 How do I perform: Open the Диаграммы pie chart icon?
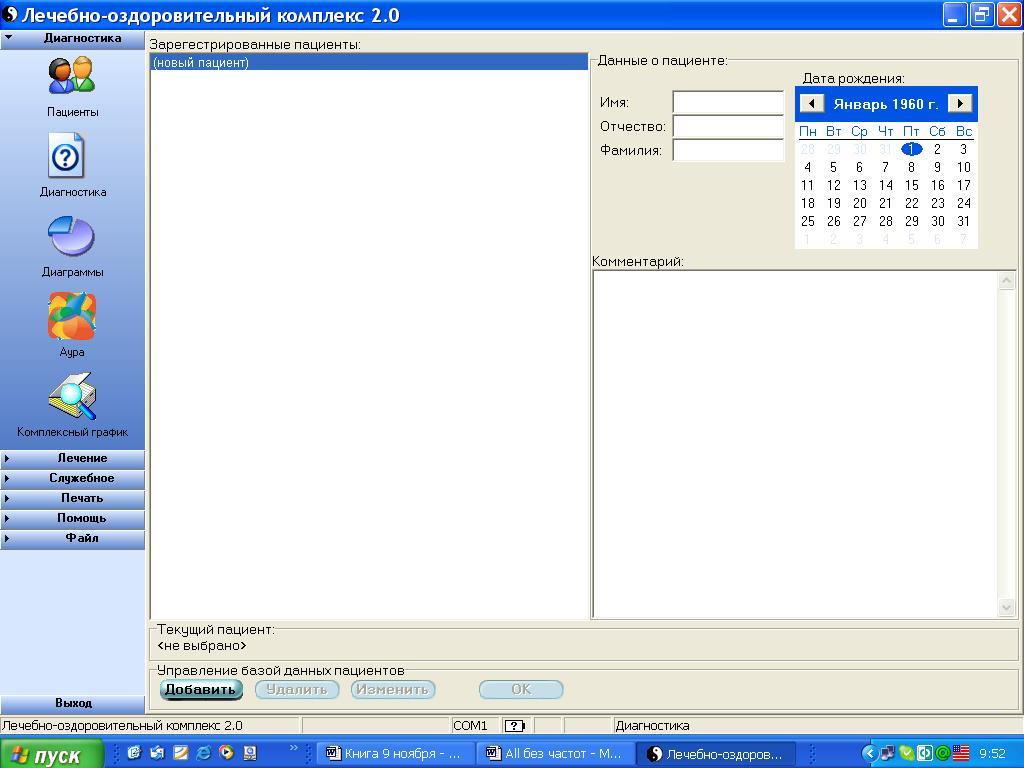(x=71, y=237)
